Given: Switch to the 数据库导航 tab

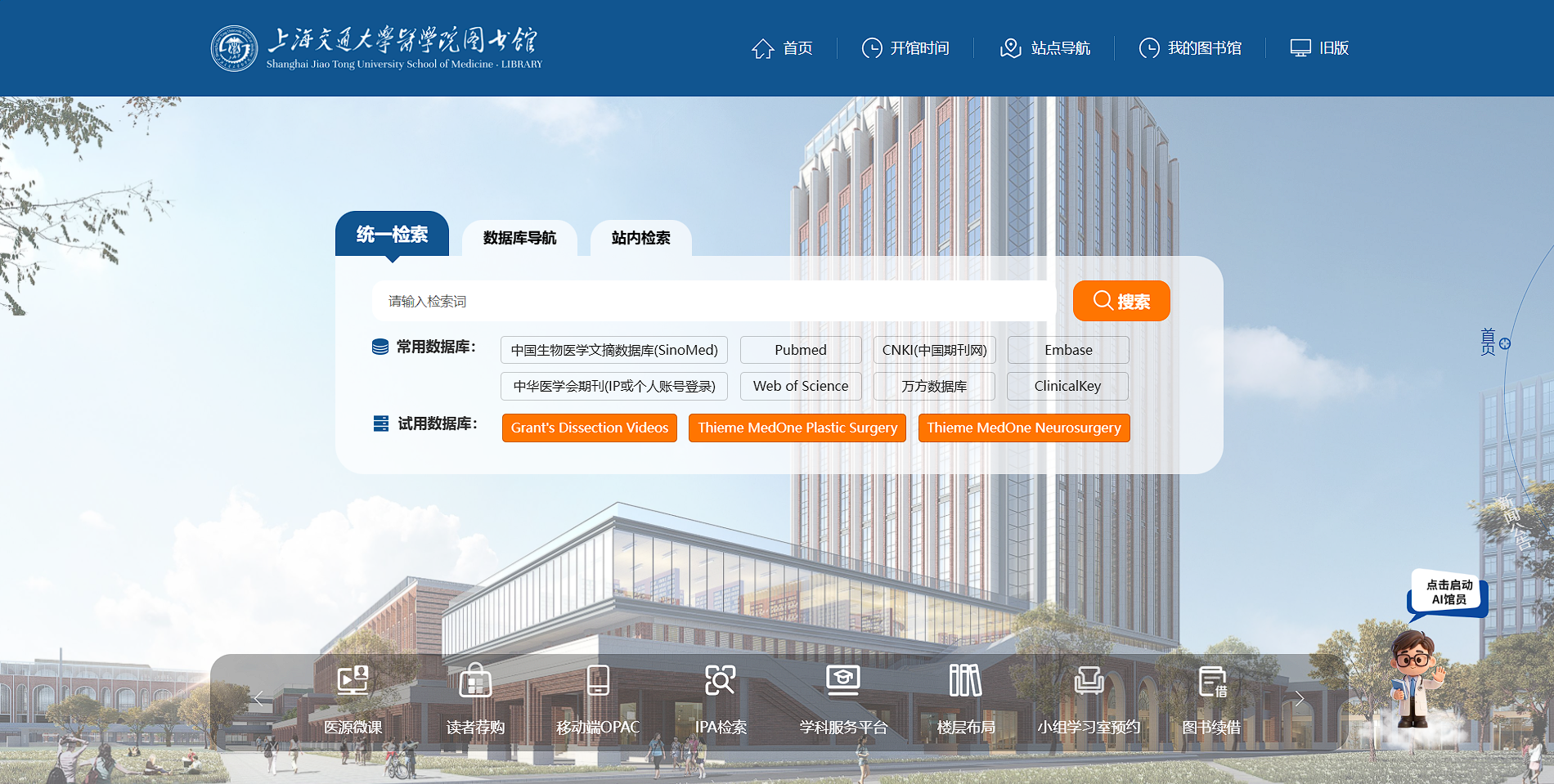Looking at the screenshot, I should coord(519,238).
